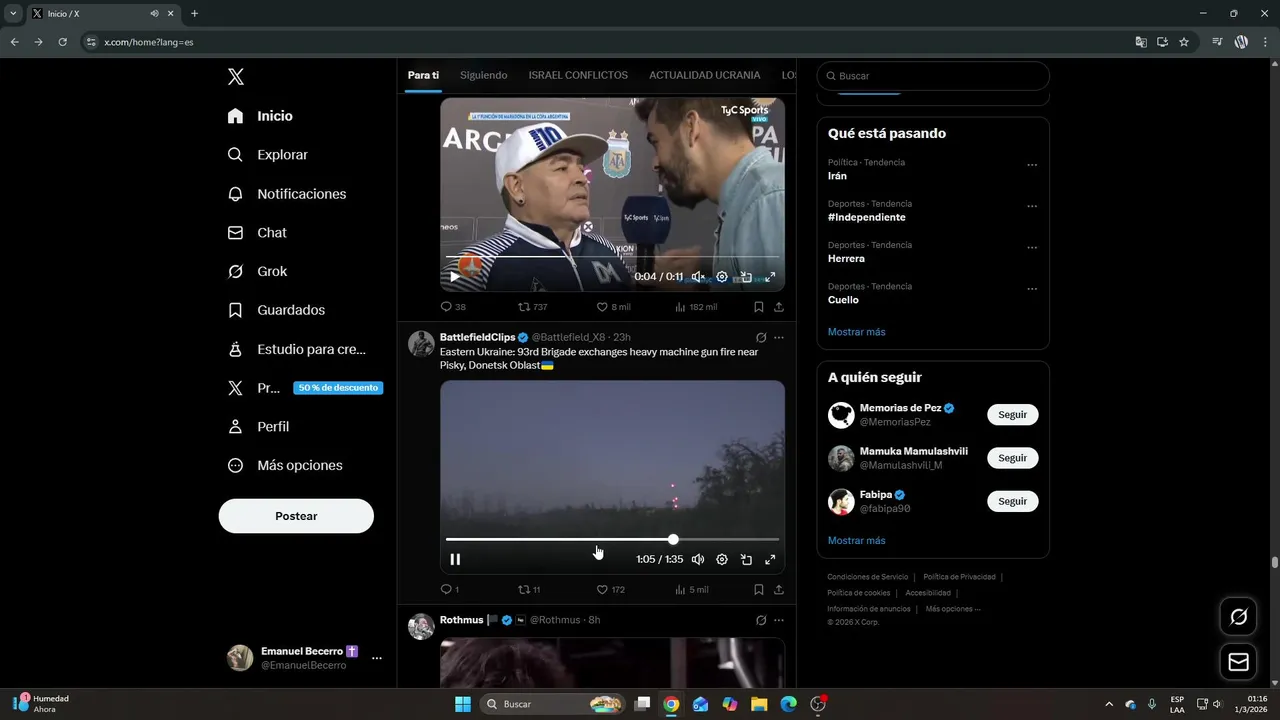Like the BattlefieldClips post with 172 likes
Image resolution: width=1280 pixels, height=720 pixels.
click(x=611, y=590)
